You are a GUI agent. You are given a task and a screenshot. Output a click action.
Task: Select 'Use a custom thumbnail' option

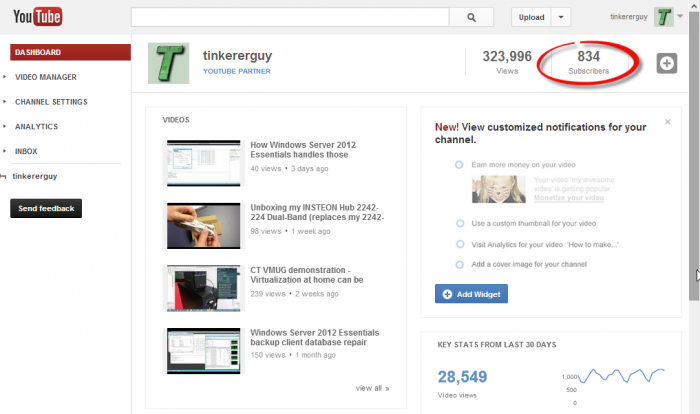tap(460, 223)
